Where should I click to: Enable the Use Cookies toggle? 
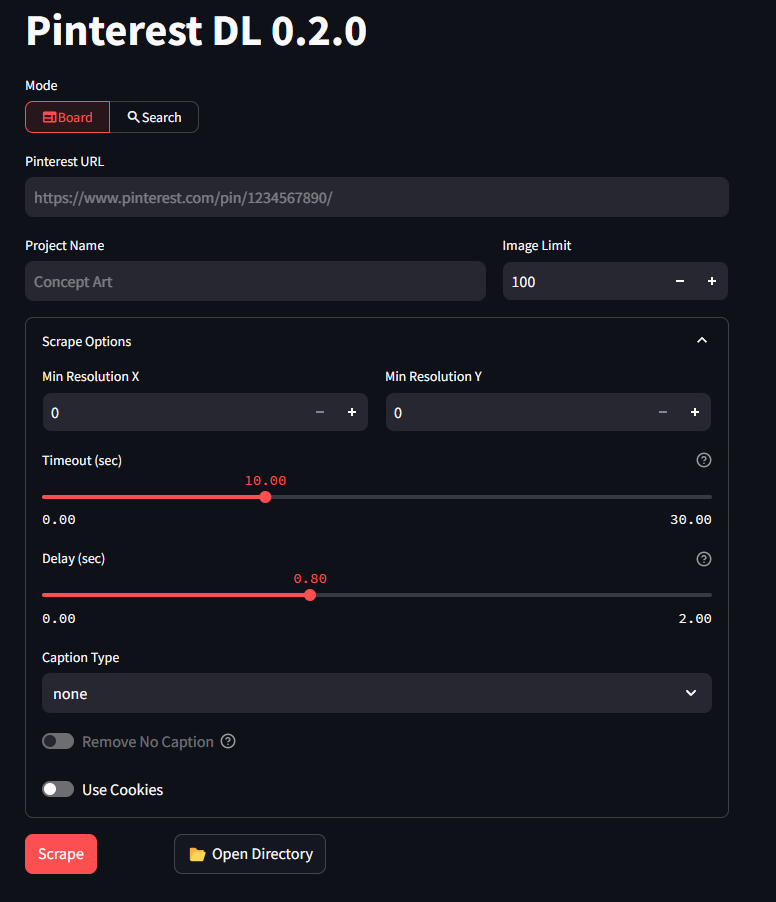[x=58, y=789]
